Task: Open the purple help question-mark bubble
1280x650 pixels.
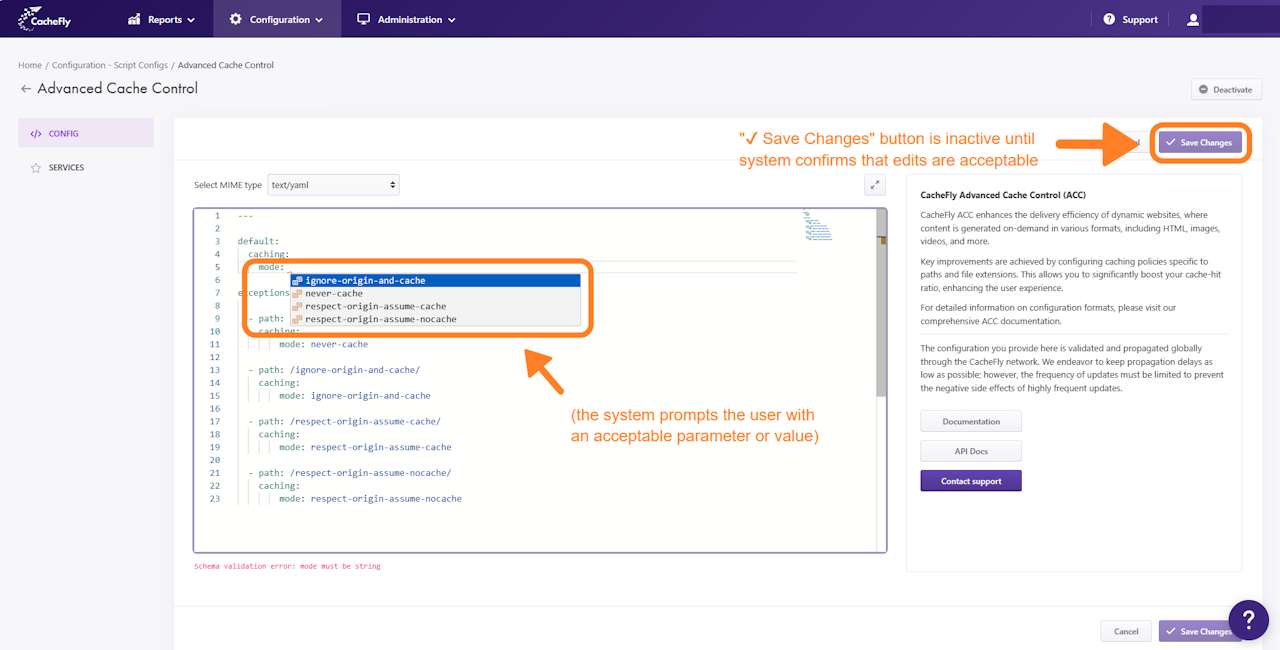Action: [1248, 620]
